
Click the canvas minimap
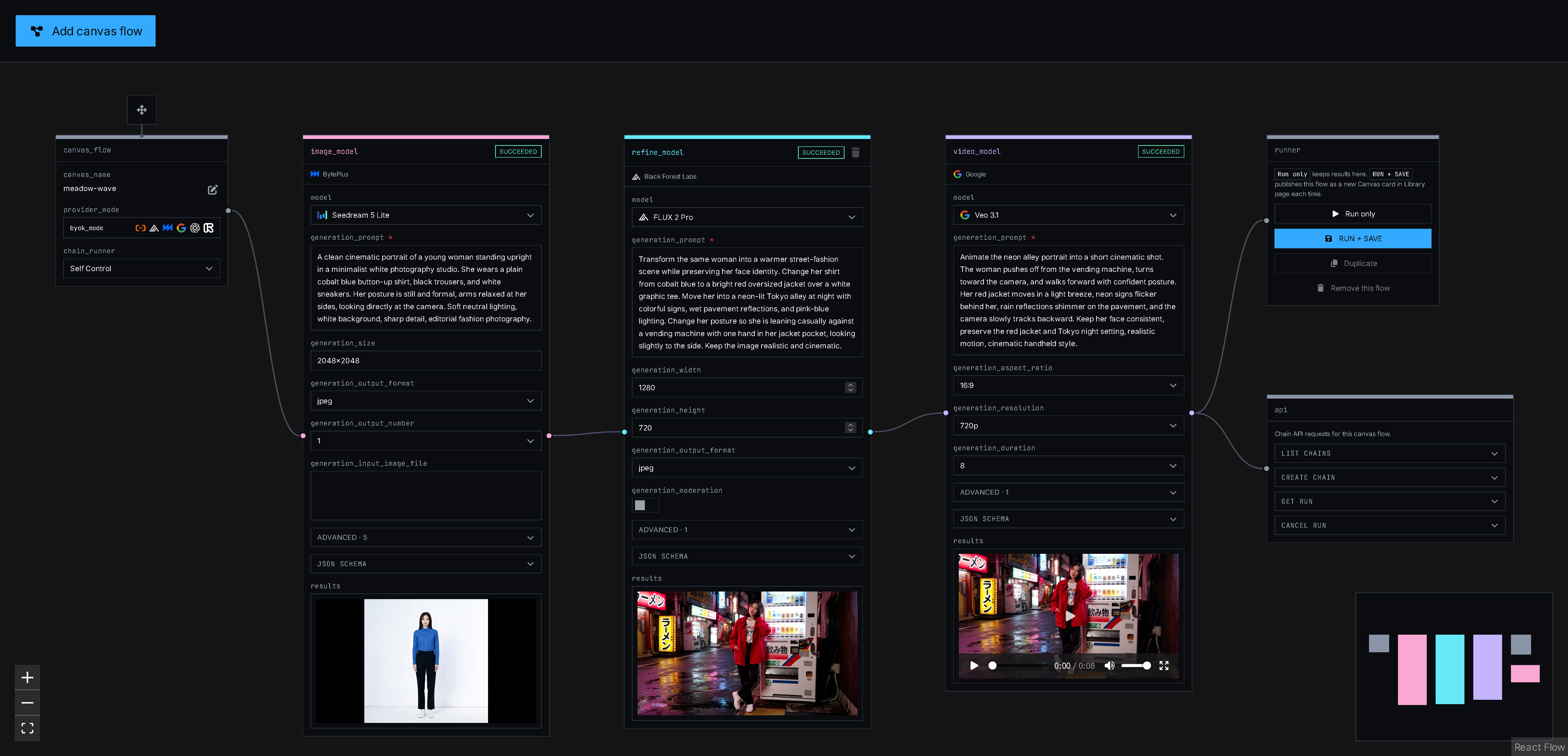point(1454,667)
